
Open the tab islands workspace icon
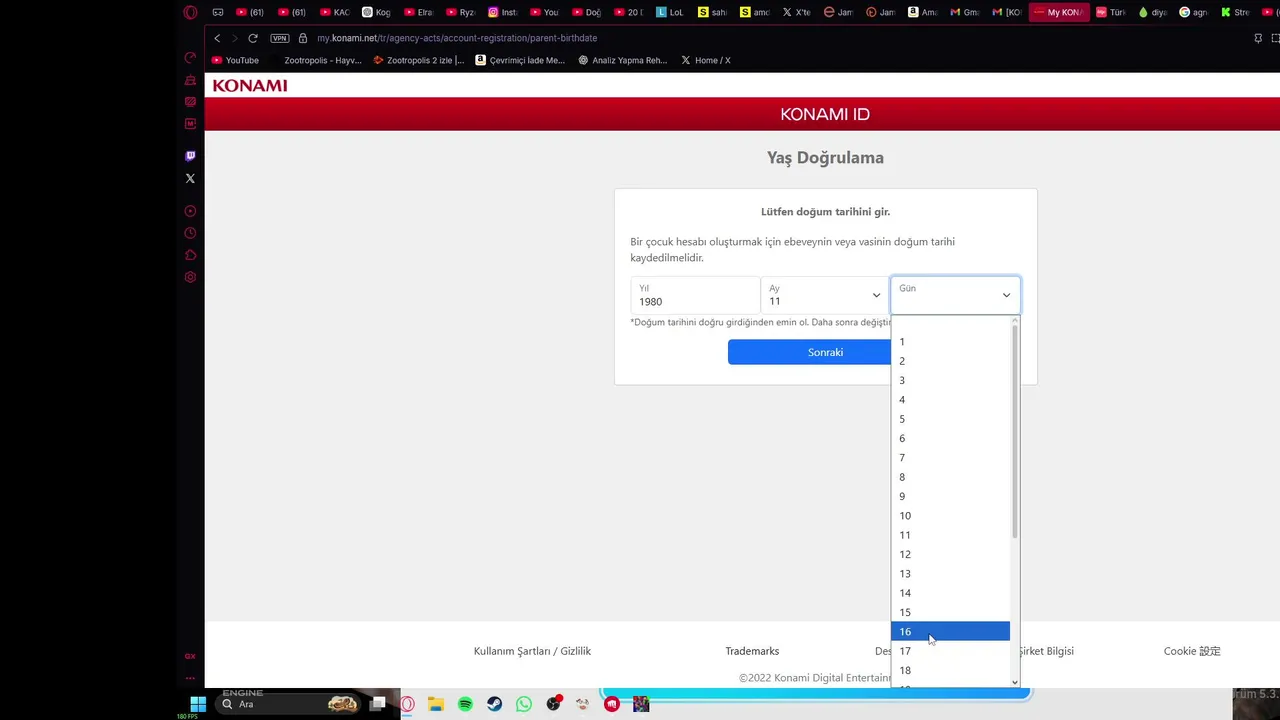[x=218, y=12]
